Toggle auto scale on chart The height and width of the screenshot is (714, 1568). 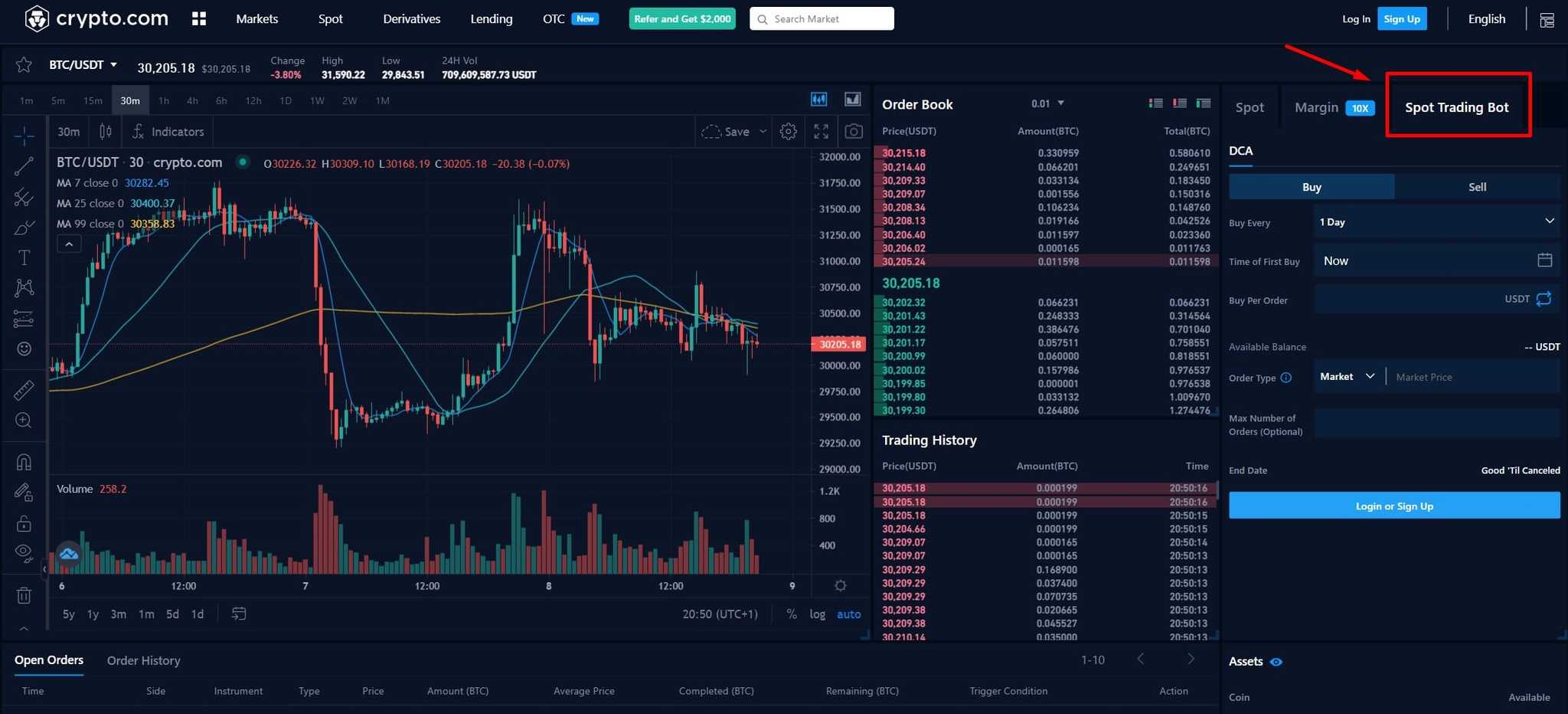[x=848, y=614]
